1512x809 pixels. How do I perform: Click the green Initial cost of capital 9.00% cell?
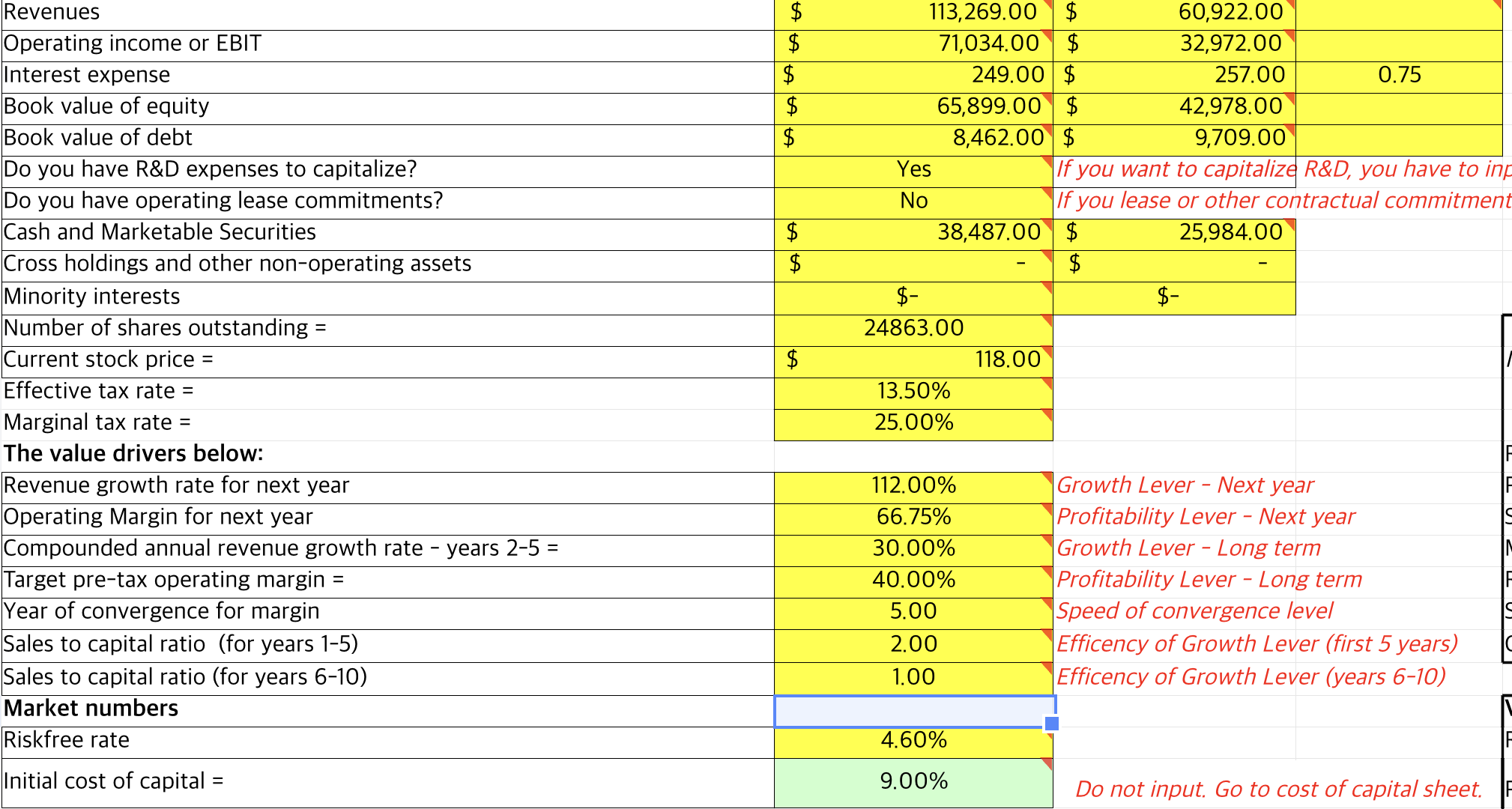pyautogui.click(x=913, y=783)
